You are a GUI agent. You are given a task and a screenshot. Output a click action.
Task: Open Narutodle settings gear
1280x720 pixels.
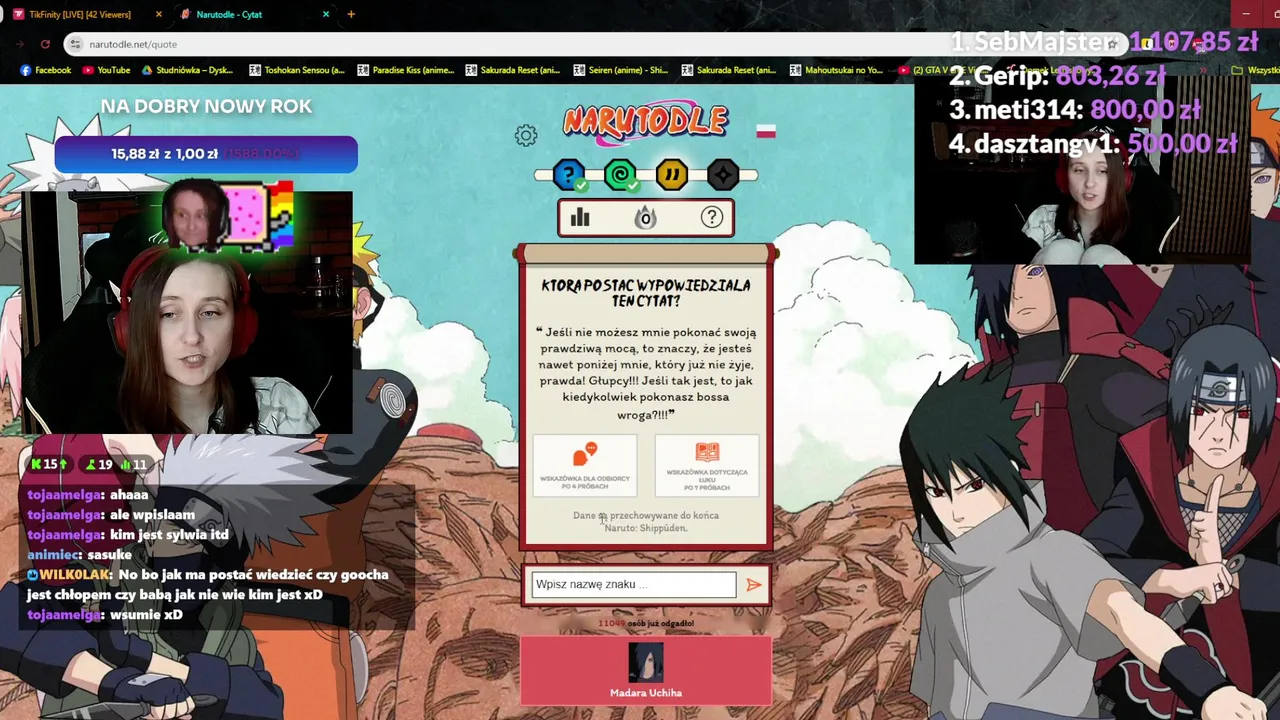[526, 135]
